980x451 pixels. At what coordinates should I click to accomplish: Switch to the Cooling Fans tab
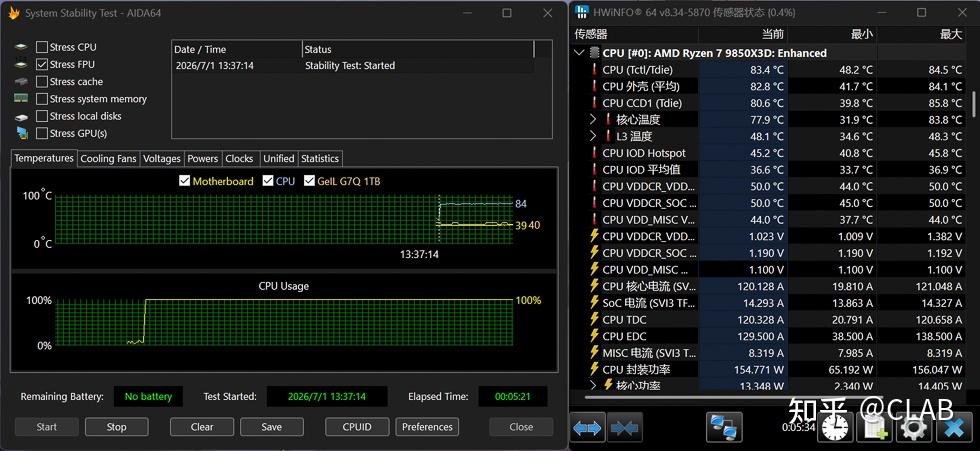coord(108,159)
